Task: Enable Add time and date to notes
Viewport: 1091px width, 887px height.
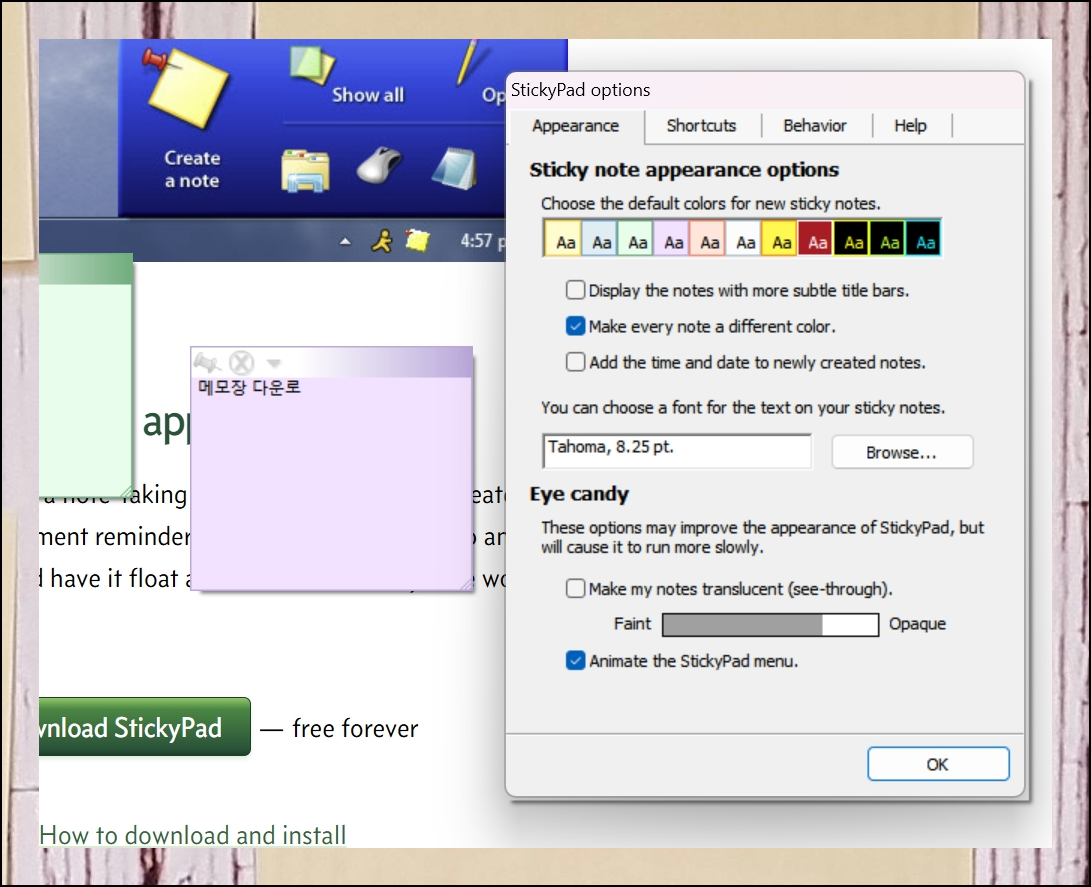Action: tap(575, 362)
